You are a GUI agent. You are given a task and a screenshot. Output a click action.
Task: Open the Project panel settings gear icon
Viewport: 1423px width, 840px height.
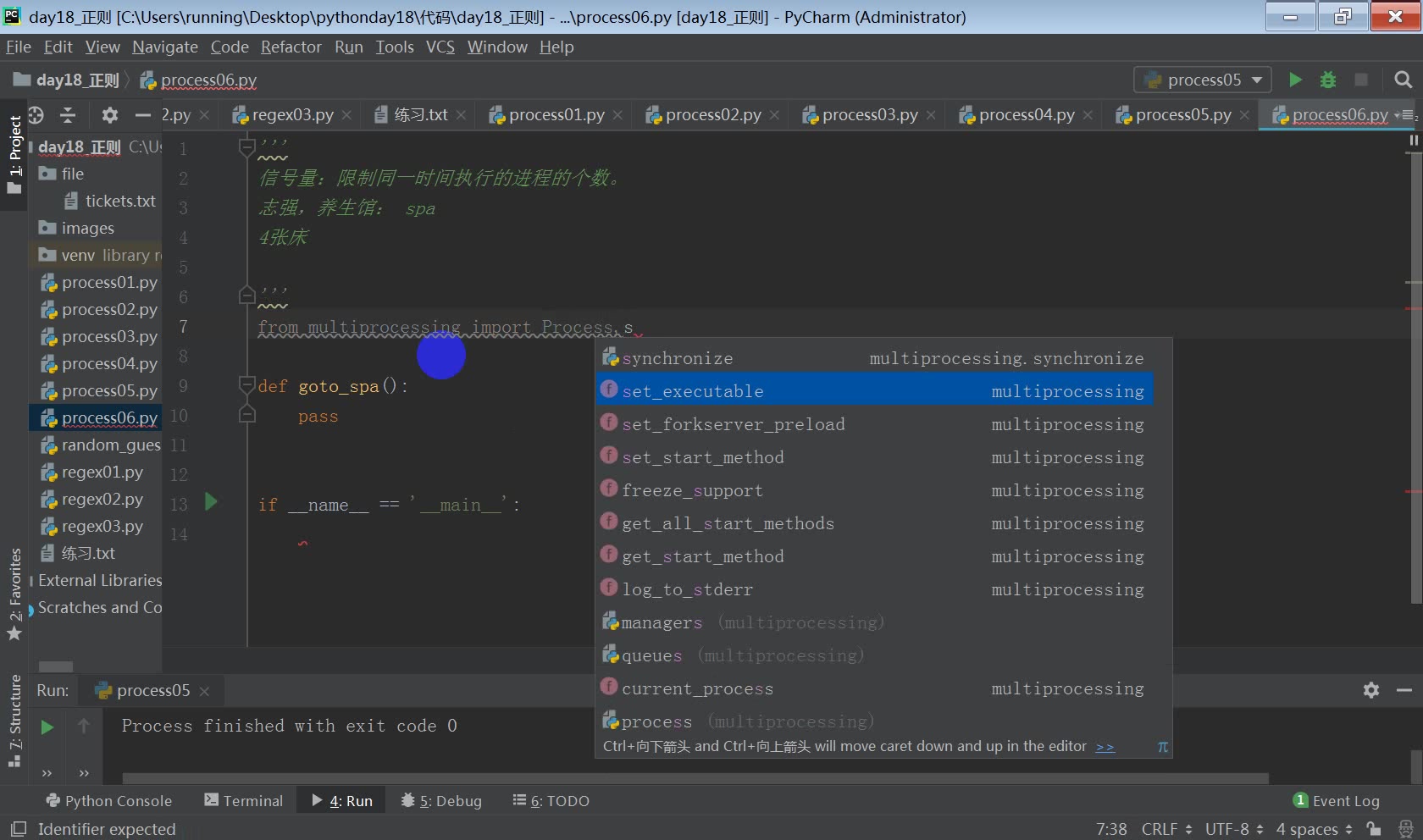click(109, 115)
